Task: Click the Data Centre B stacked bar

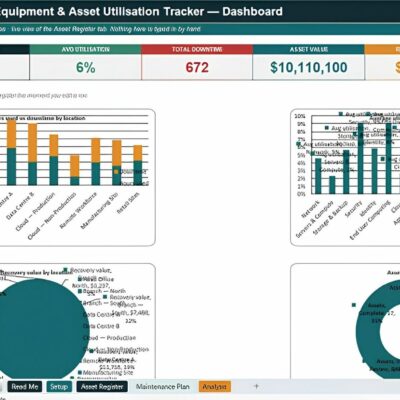Action: pos(32,154)
